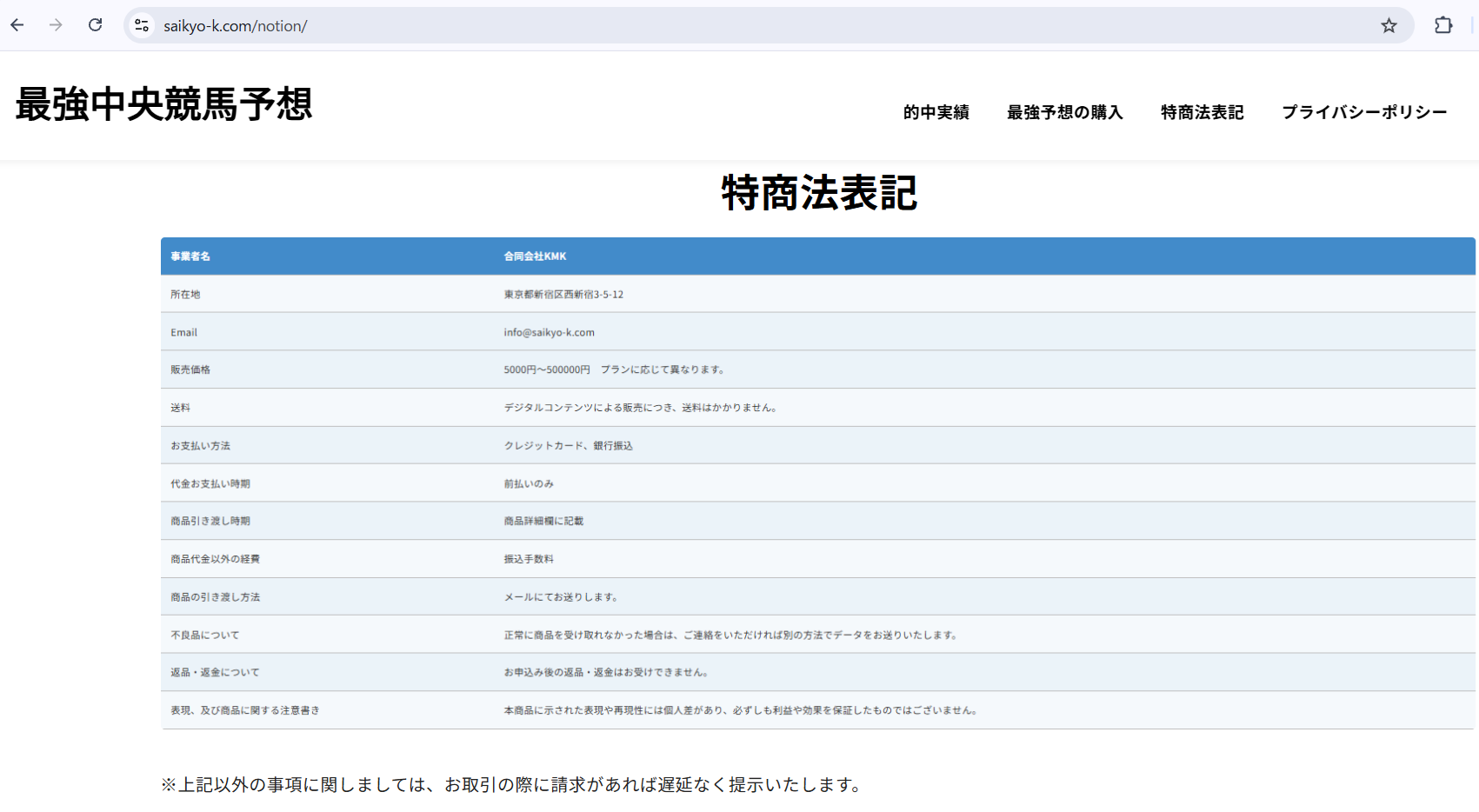
Task: Open site information icon in address bar
Action: [x=142, y=26]
